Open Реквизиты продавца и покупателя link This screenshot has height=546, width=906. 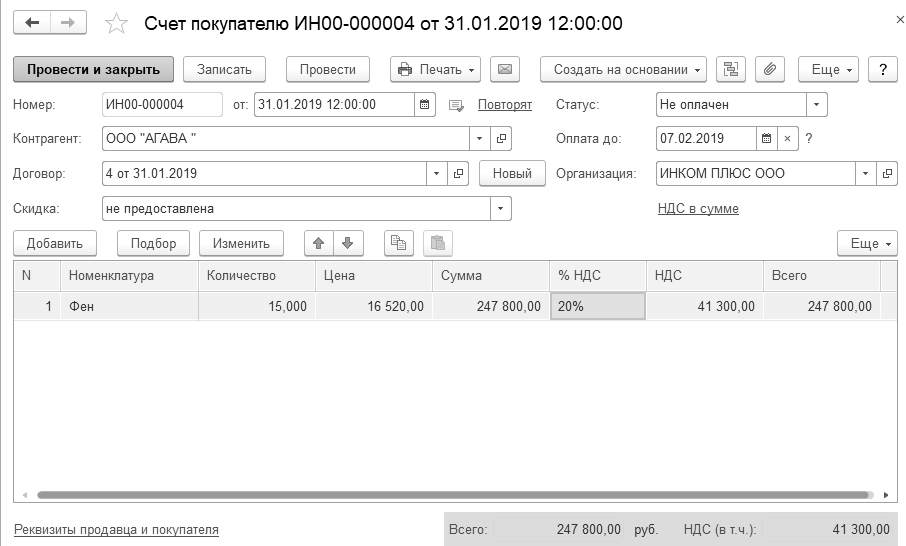116,529
